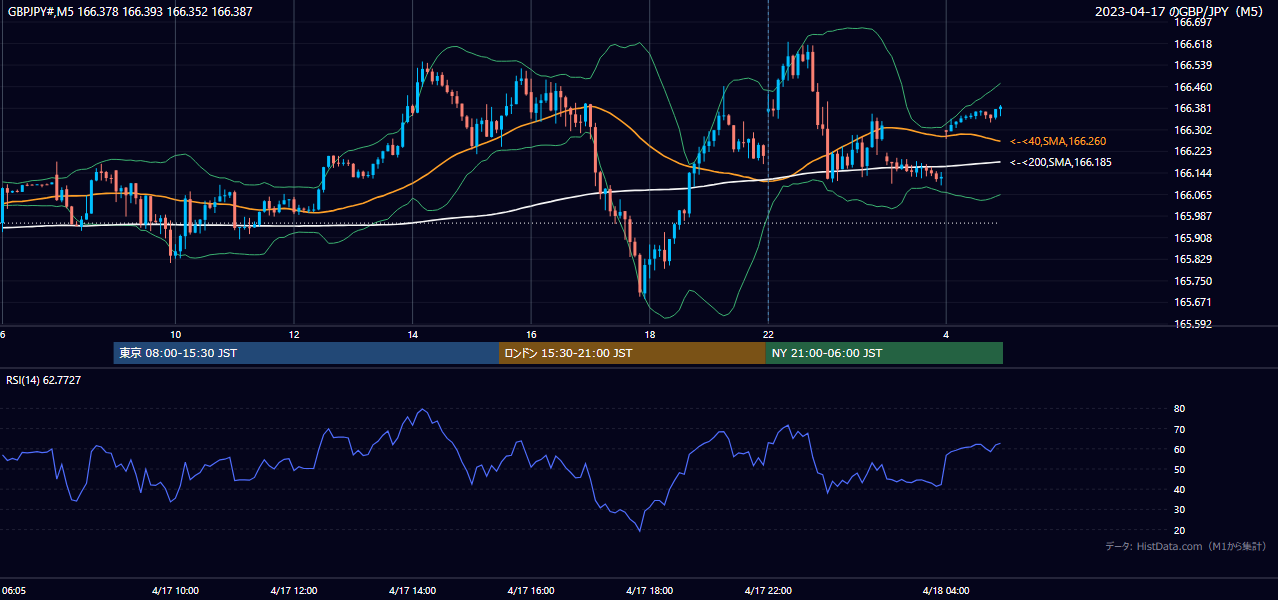The image size is (1278, 600).
Task: Click the hour 22 label on the price chart
Action: (x=768, y=334)
